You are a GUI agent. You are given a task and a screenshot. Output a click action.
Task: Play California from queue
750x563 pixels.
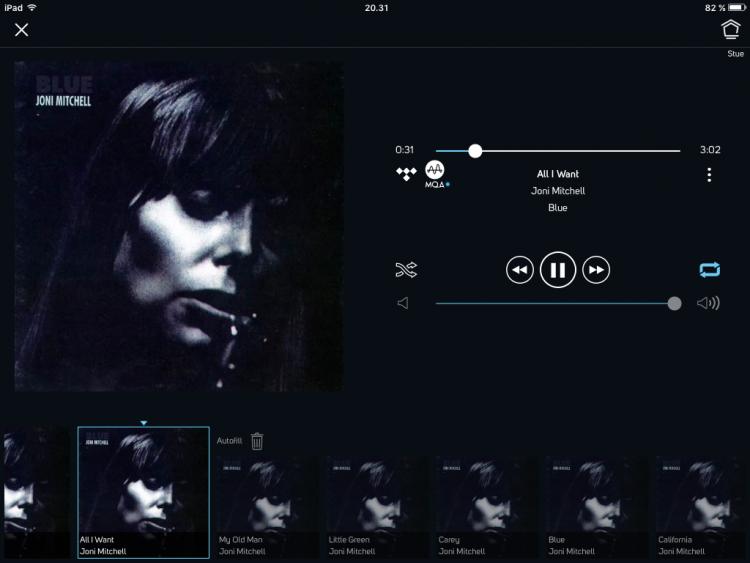(703, 507)
